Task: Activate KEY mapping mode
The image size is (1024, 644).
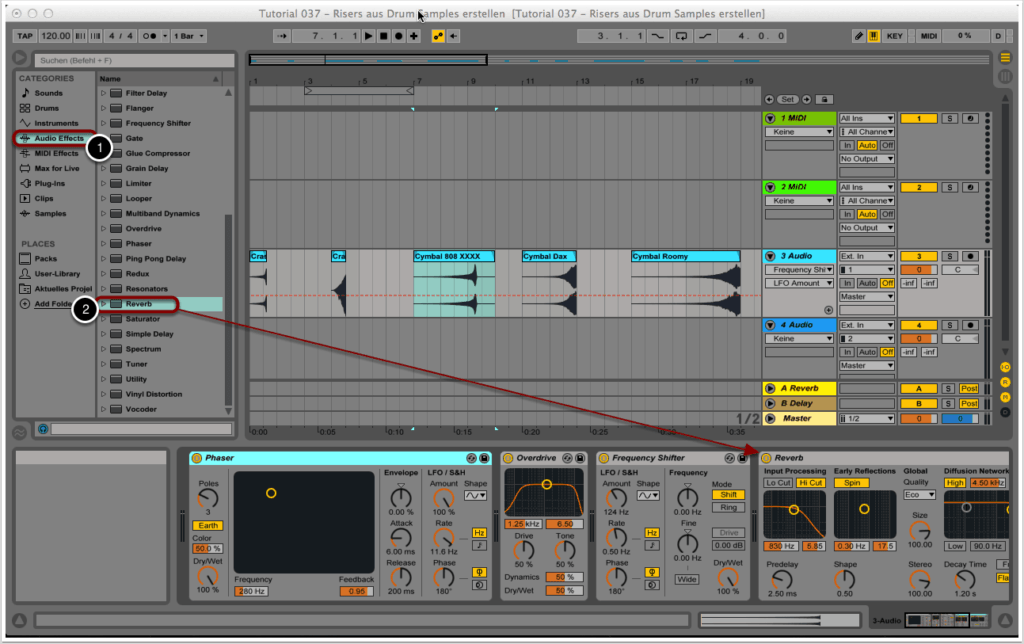Action: click(x=895, y=35)
